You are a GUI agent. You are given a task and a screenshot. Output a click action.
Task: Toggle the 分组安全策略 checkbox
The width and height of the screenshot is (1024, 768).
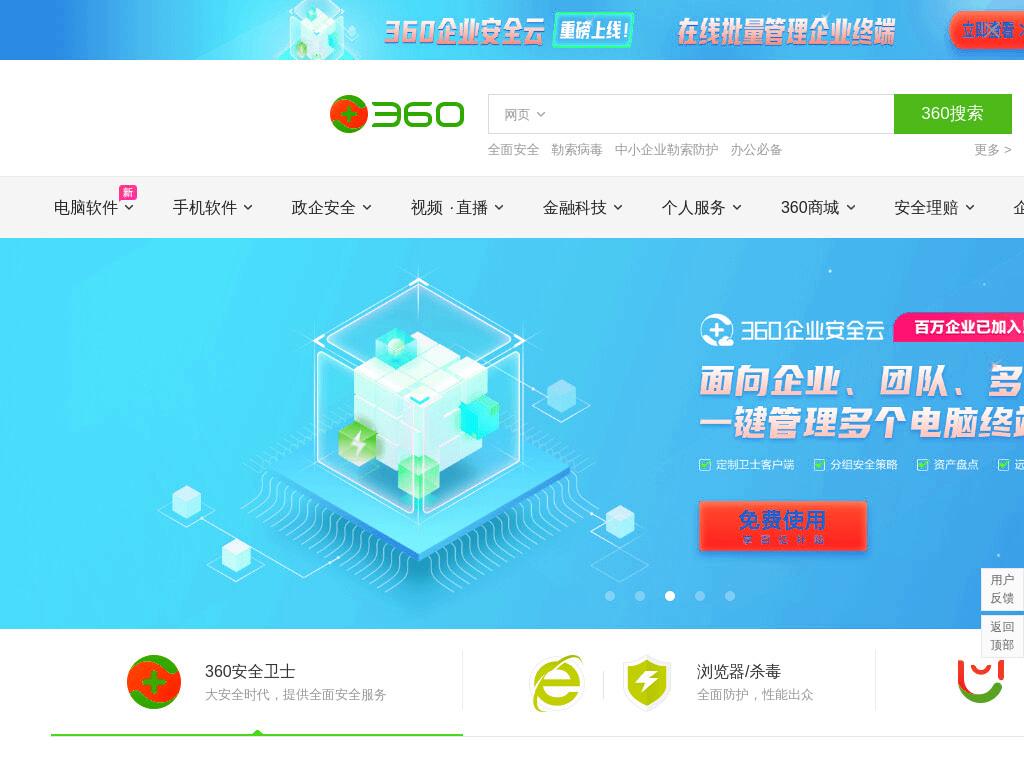[819, 465]
